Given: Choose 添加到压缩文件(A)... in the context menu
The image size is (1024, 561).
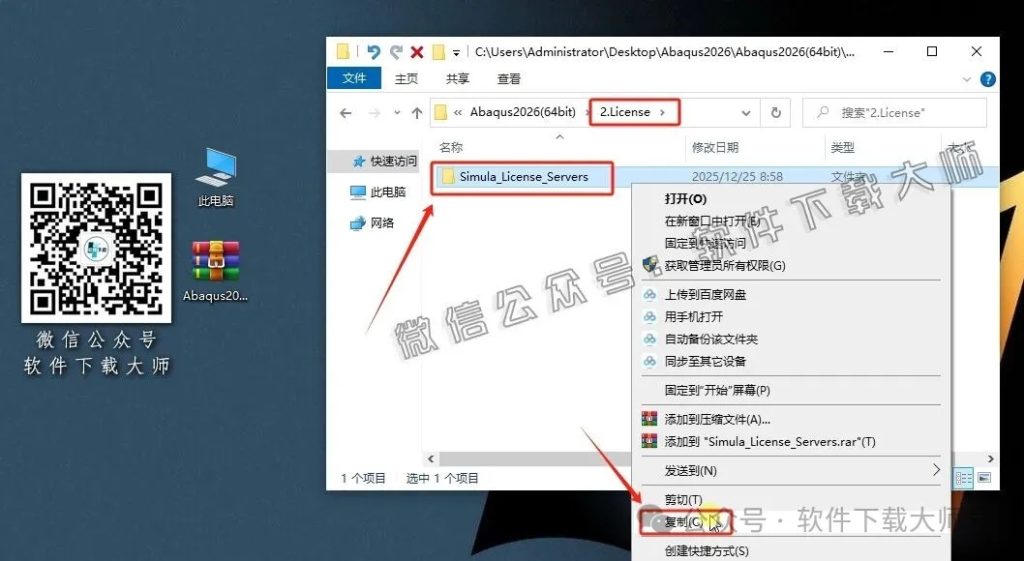Looking at the screenshot, I should coord(717,419).
